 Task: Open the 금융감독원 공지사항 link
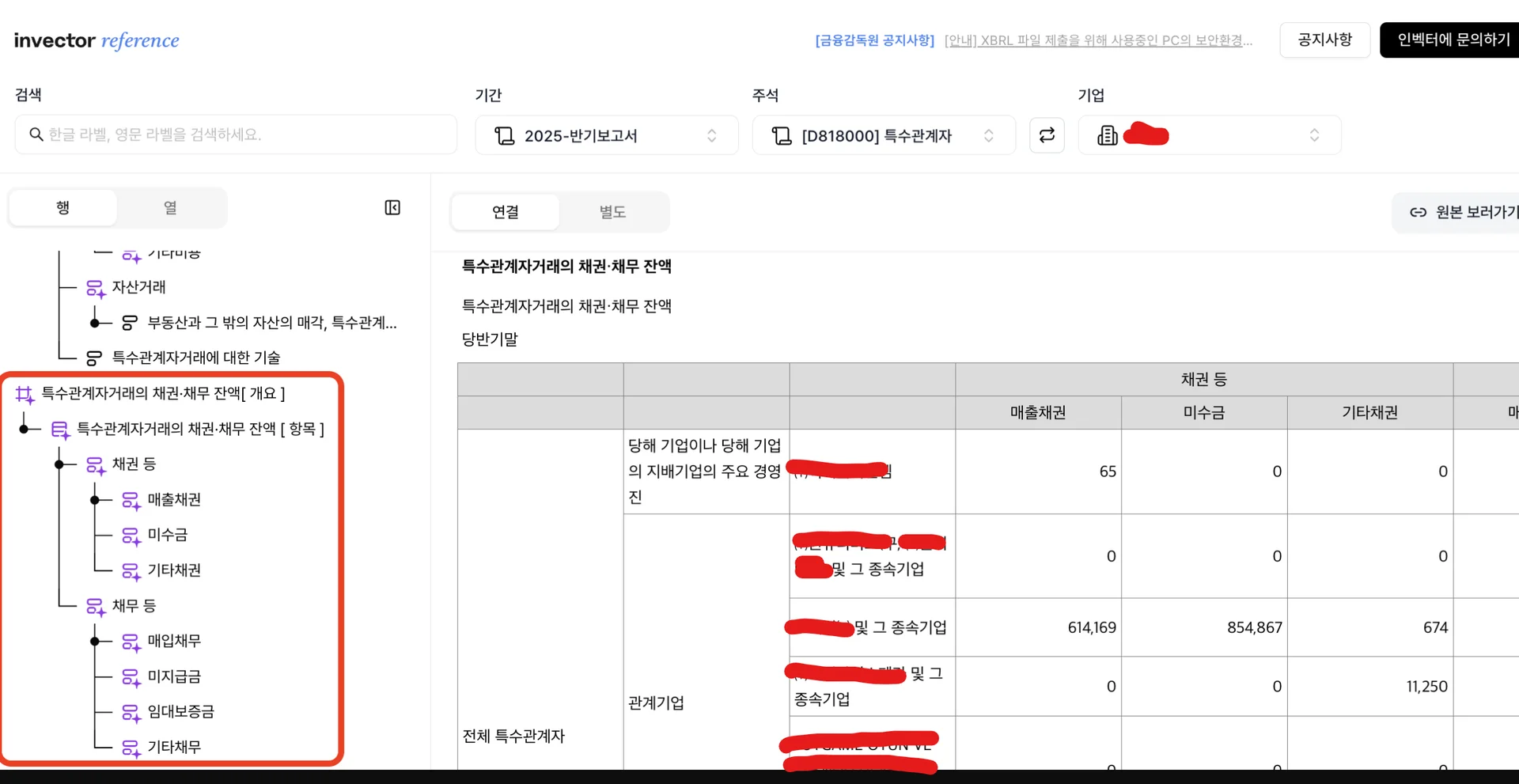coord(873,40)
